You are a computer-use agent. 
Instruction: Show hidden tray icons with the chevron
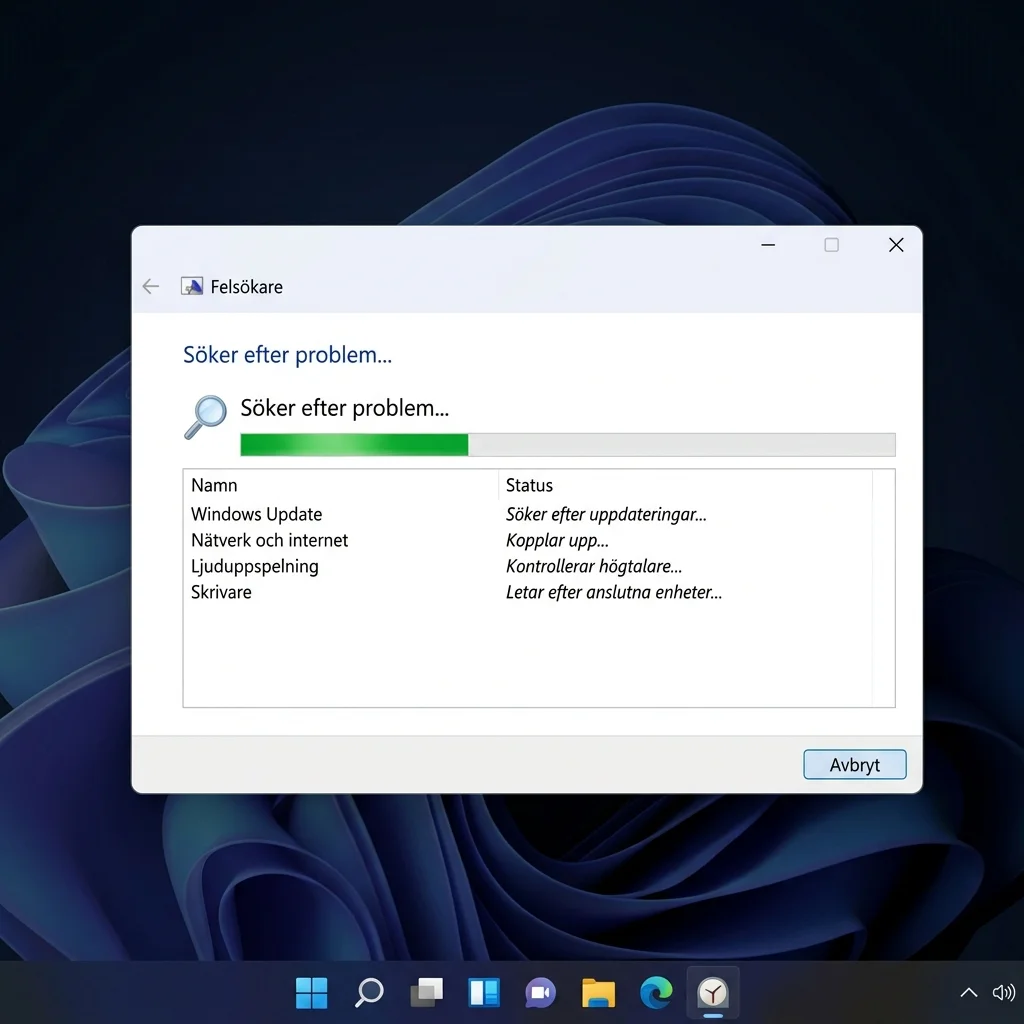coord(969,993)
